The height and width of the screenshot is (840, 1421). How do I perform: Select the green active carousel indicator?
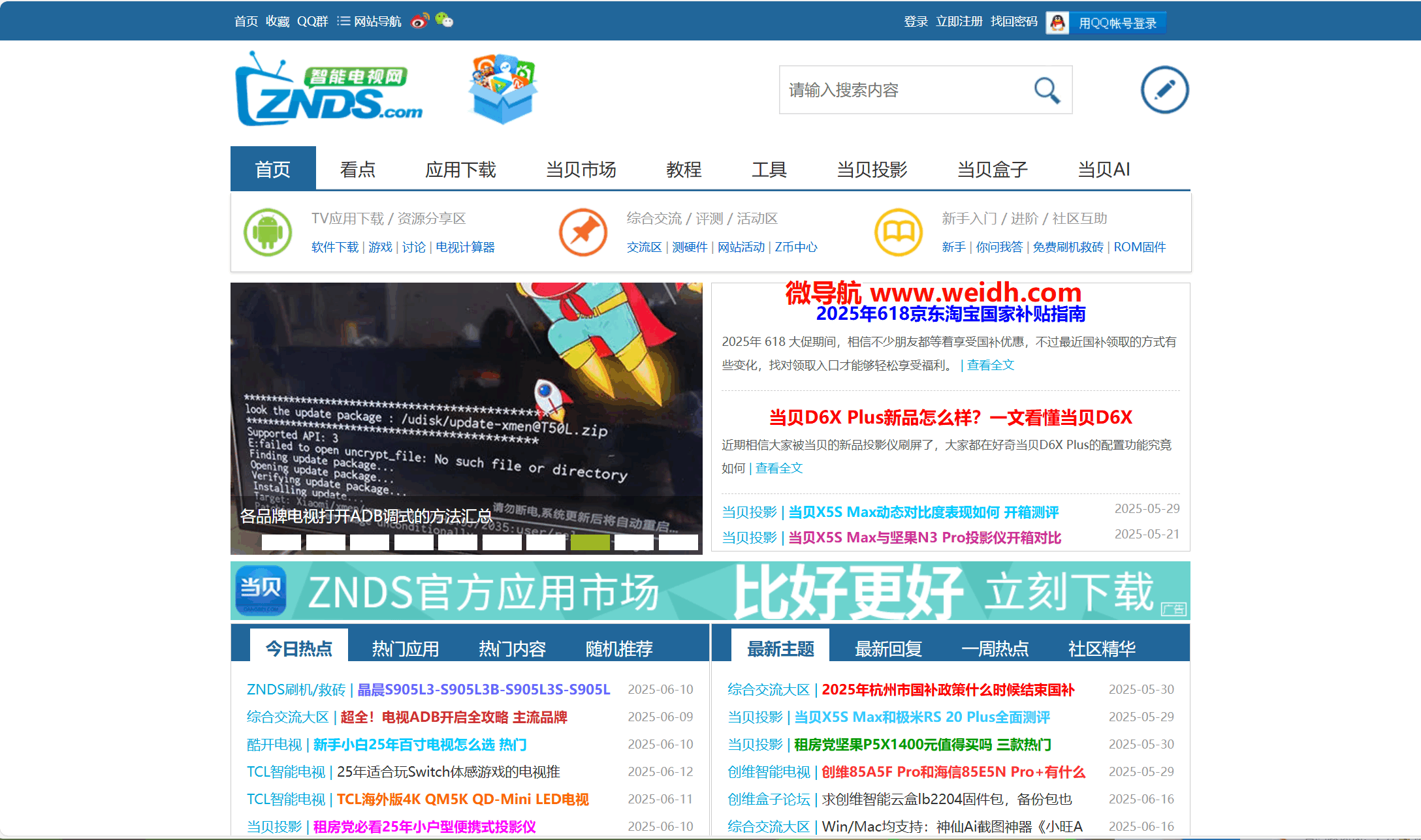click(590, 542)
